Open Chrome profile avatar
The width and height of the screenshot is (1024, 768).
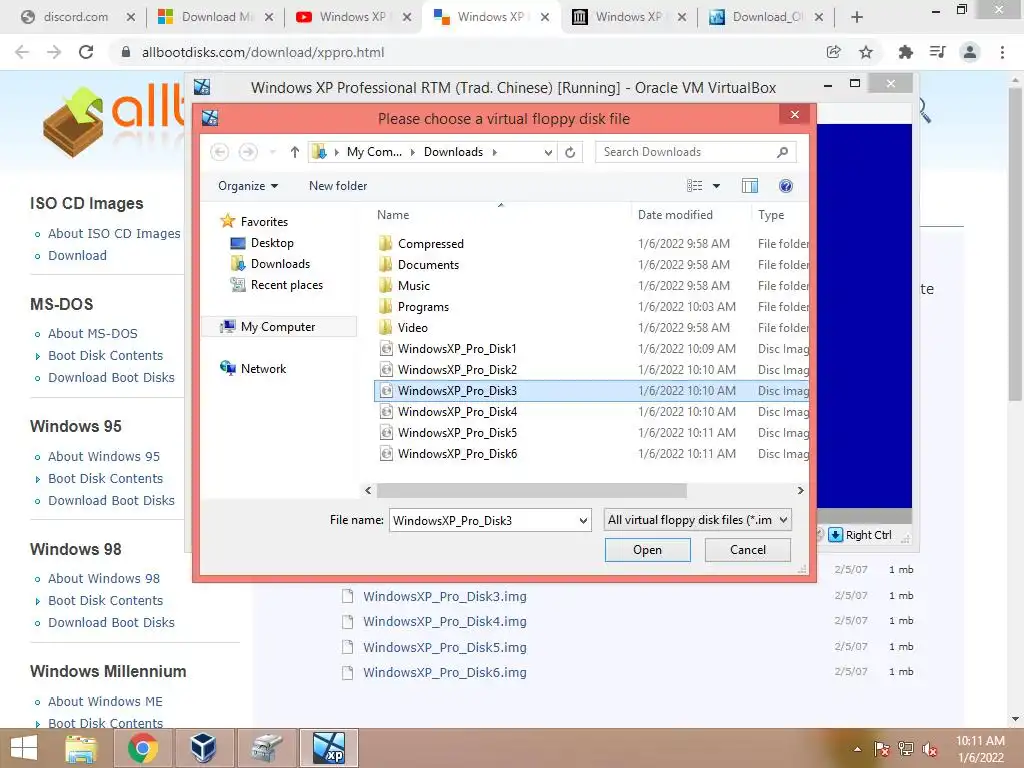coord(970,52)
